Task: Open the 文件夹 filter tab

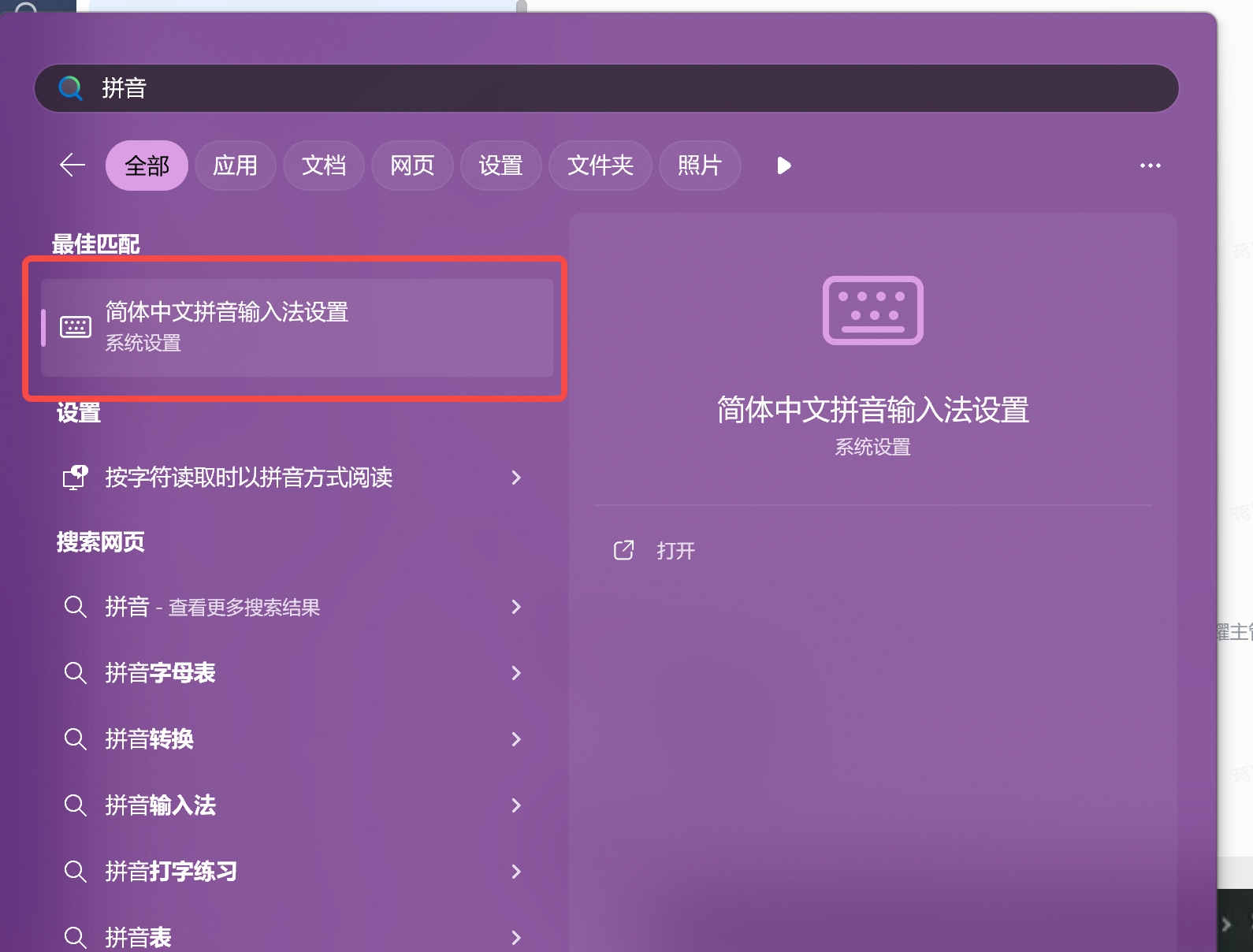Action: coord(600,165)
